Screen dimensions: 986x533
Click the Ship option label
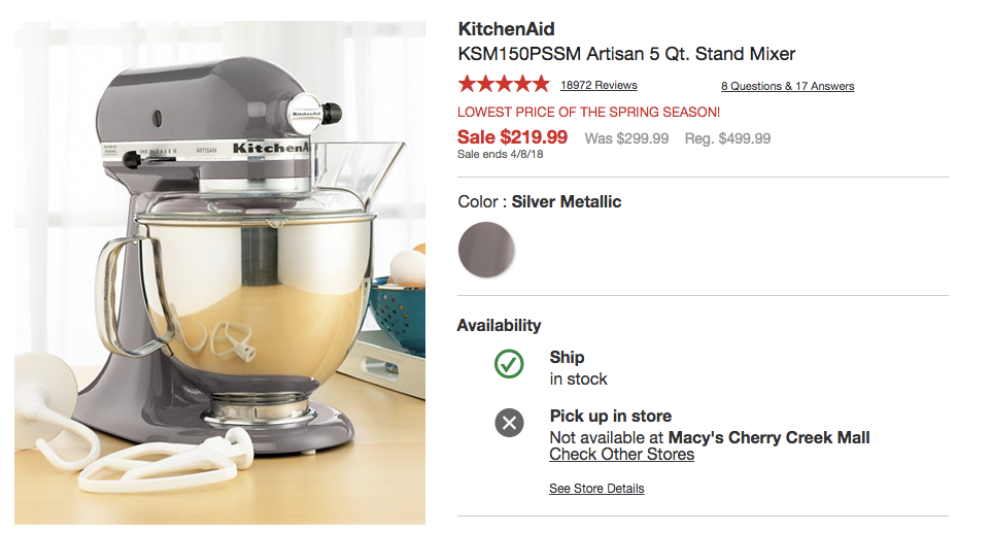(566, 357)
